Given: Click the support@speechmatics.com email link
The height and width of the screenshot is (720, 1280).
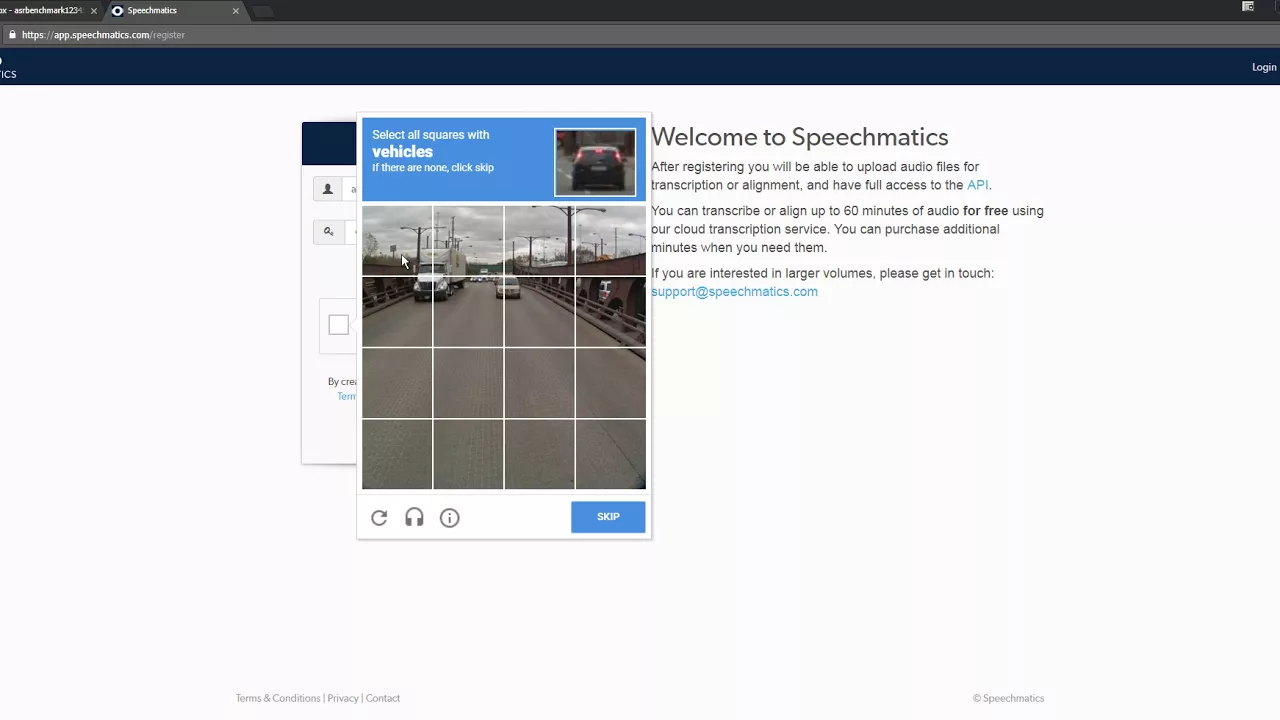Looking at the screenshot, I should pos(734,292).
